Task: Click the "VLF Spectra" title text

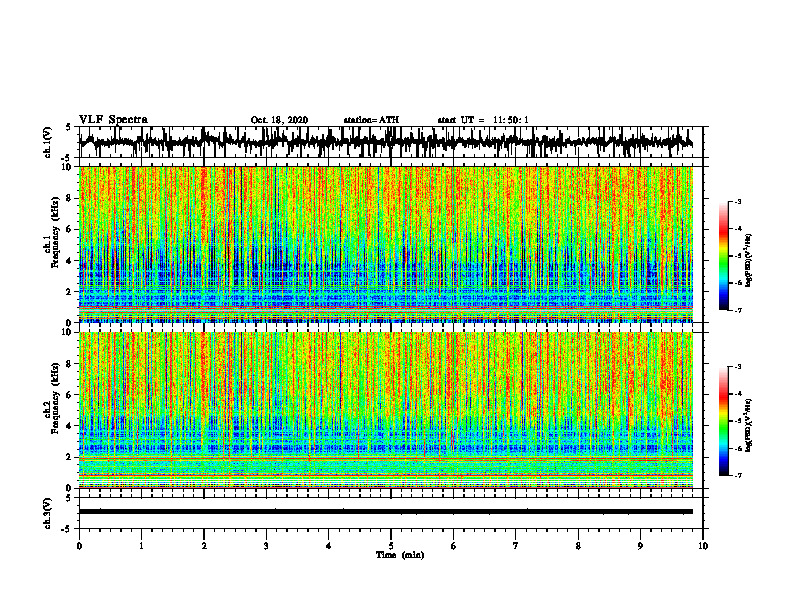Action: 113,120
